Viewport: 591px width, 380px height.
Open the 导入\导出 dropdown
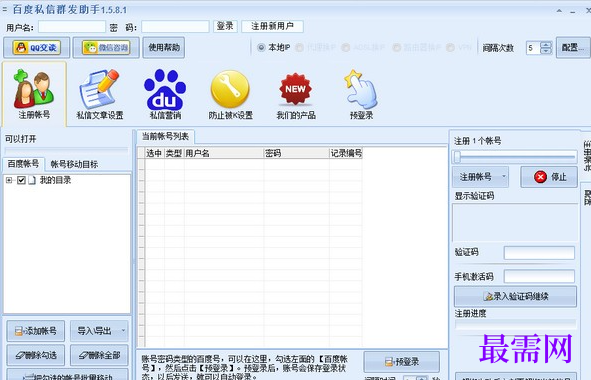[100, 331]
